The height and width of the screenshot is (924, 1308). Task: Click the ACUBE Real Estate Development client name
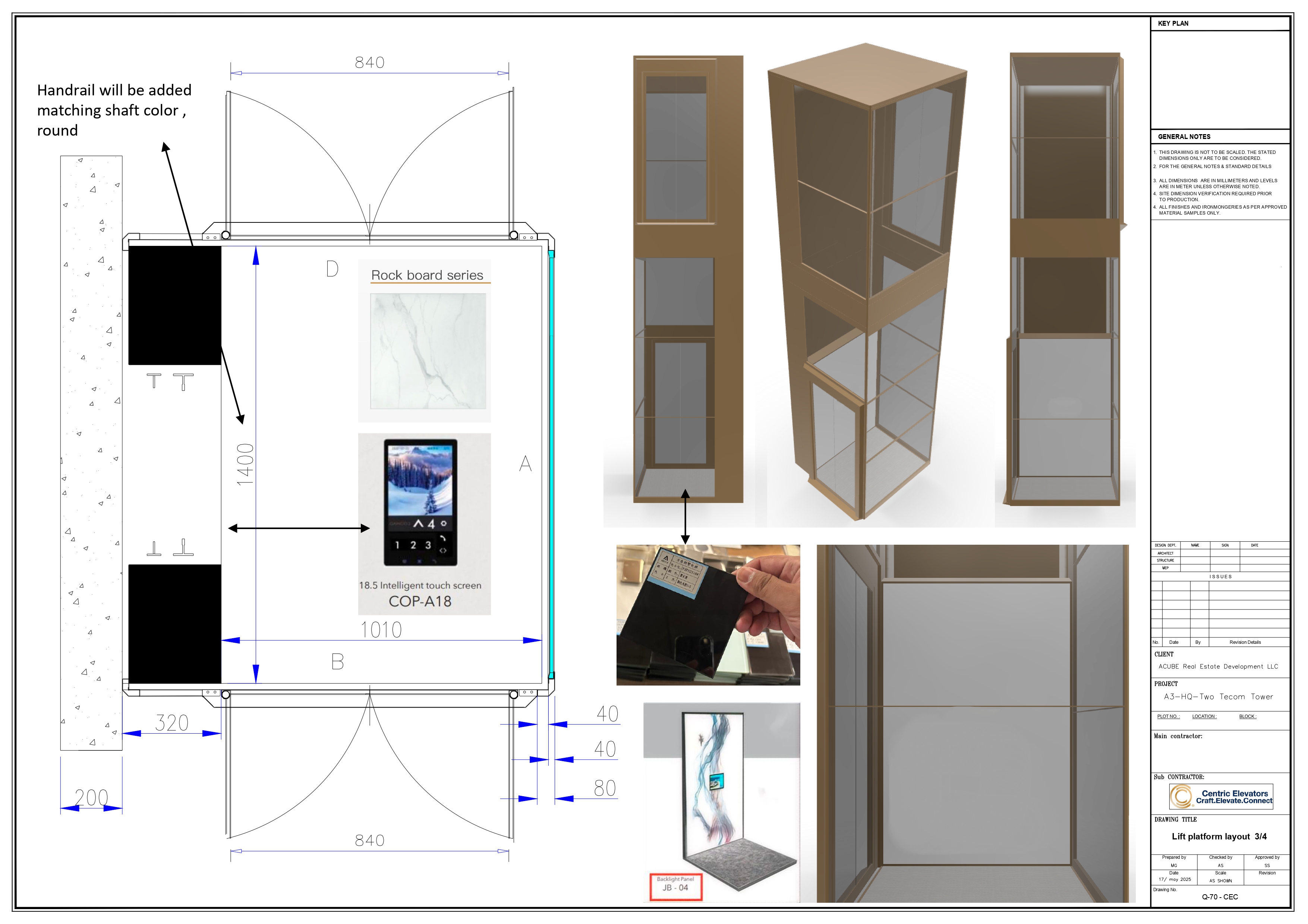tap(1218, 666)
